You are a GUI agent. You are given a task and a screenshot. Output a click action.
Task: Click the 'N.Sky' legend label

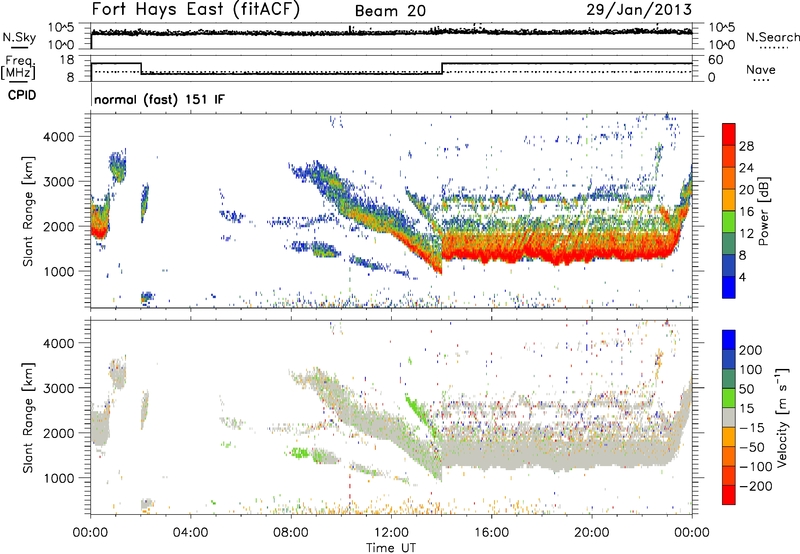coord(19,37)
